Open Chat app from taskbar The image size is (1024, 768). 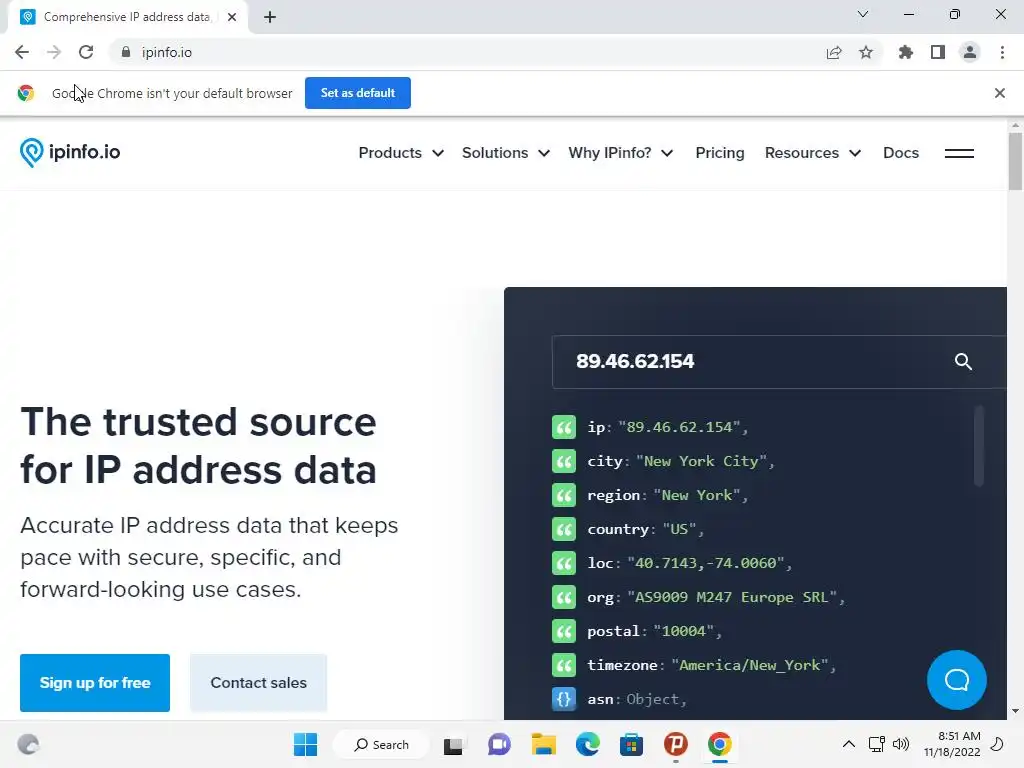click(x=499, y=744)
